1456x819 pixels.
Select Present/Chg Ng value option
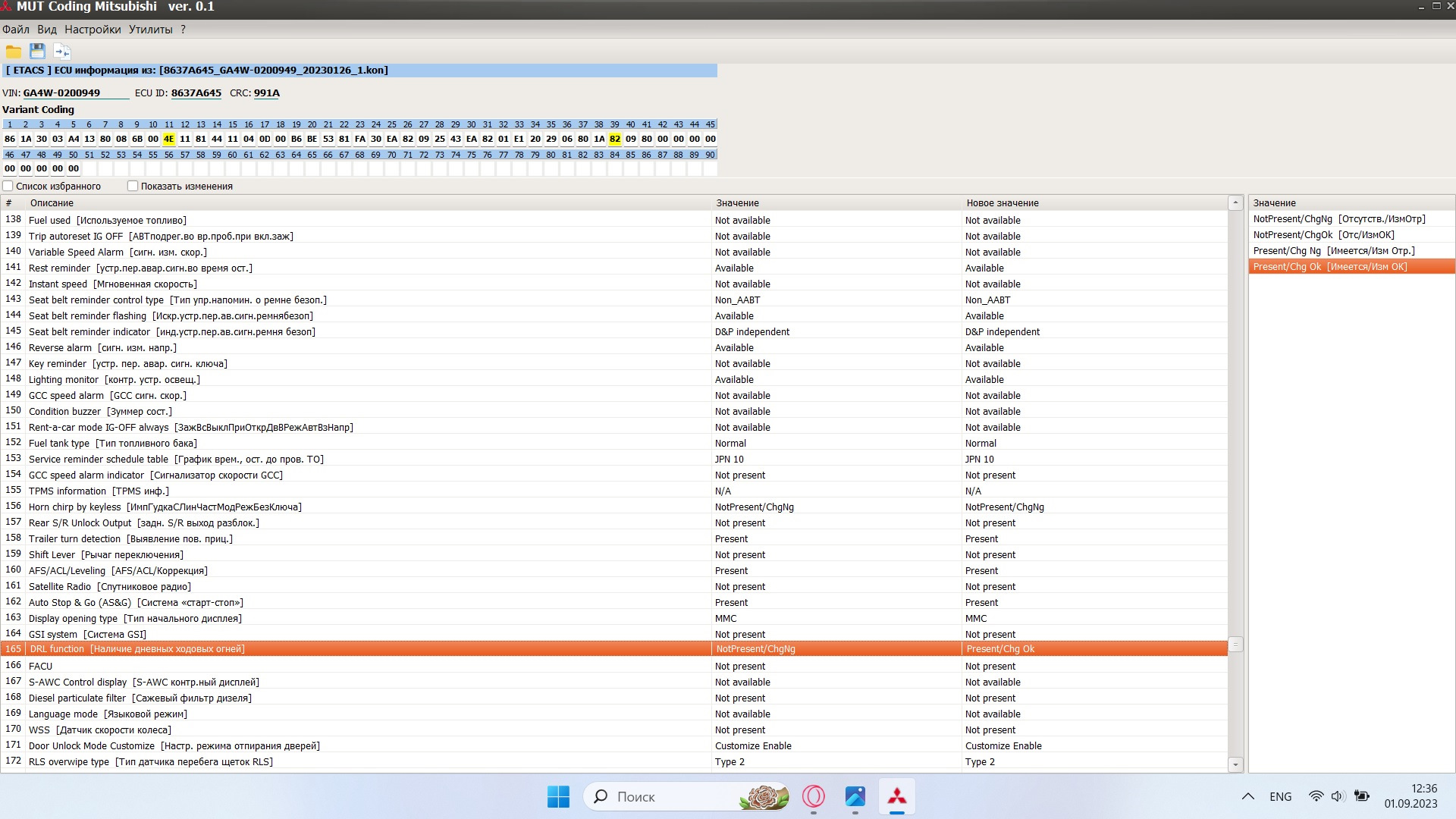click(x=1333, y=251)
